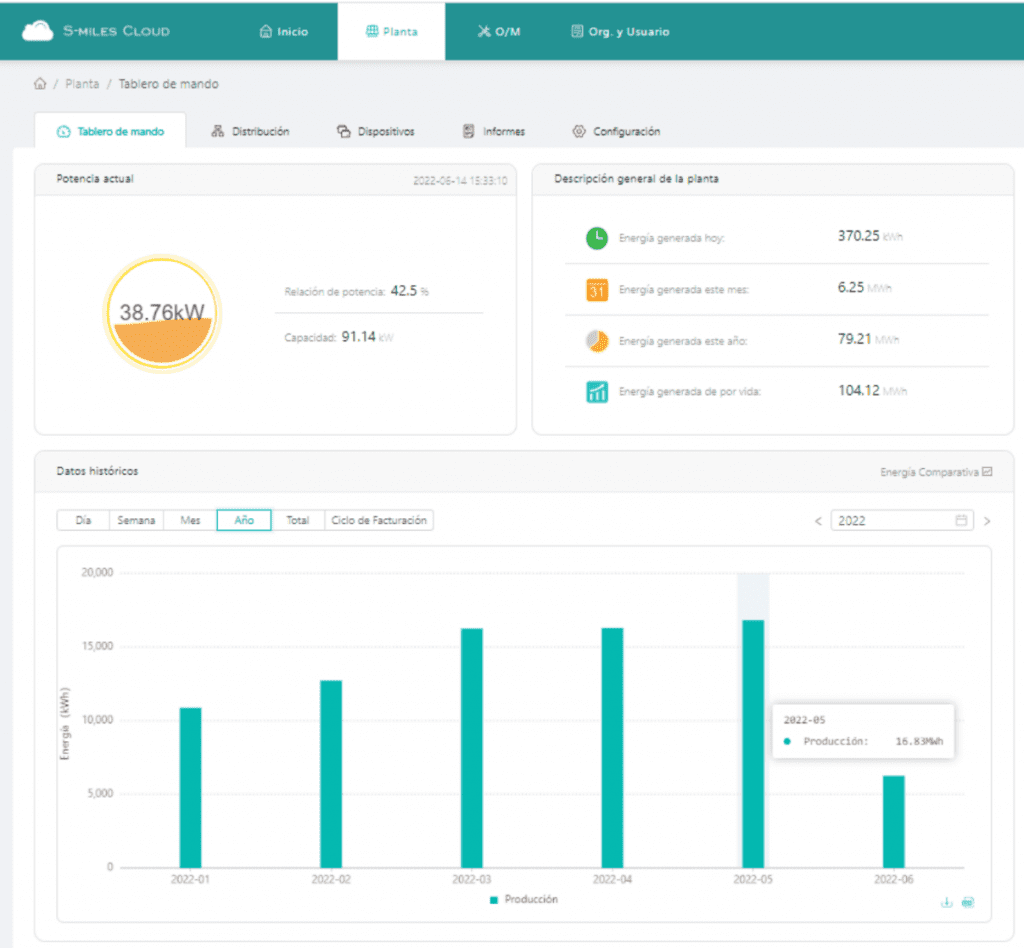Click the orange calendar monthly energy icon
The width and height of the screenshot is (1024, 948).
point(596,290)
